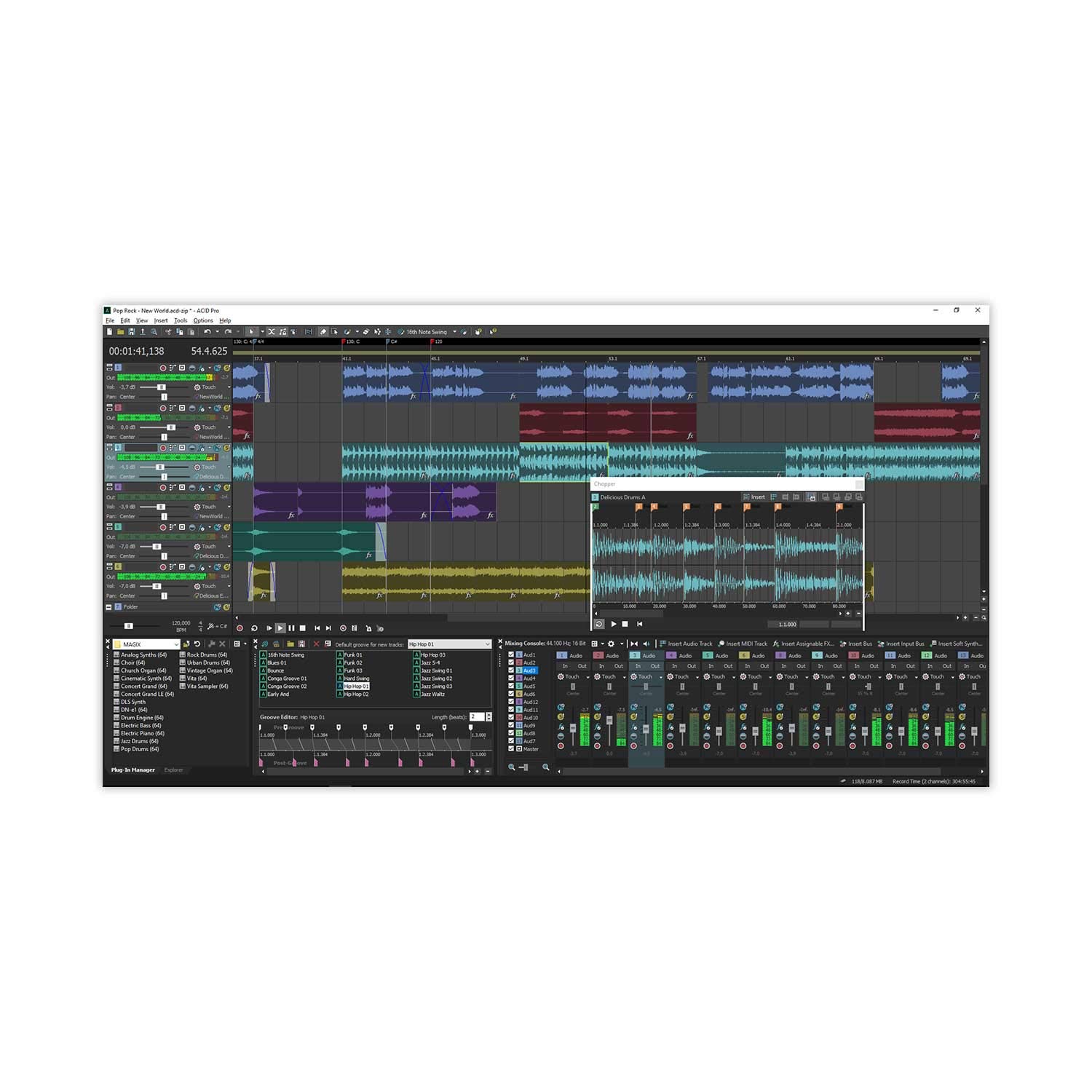
Task: Click the New project icon in toolbar
Action: [x=109, y=331]
